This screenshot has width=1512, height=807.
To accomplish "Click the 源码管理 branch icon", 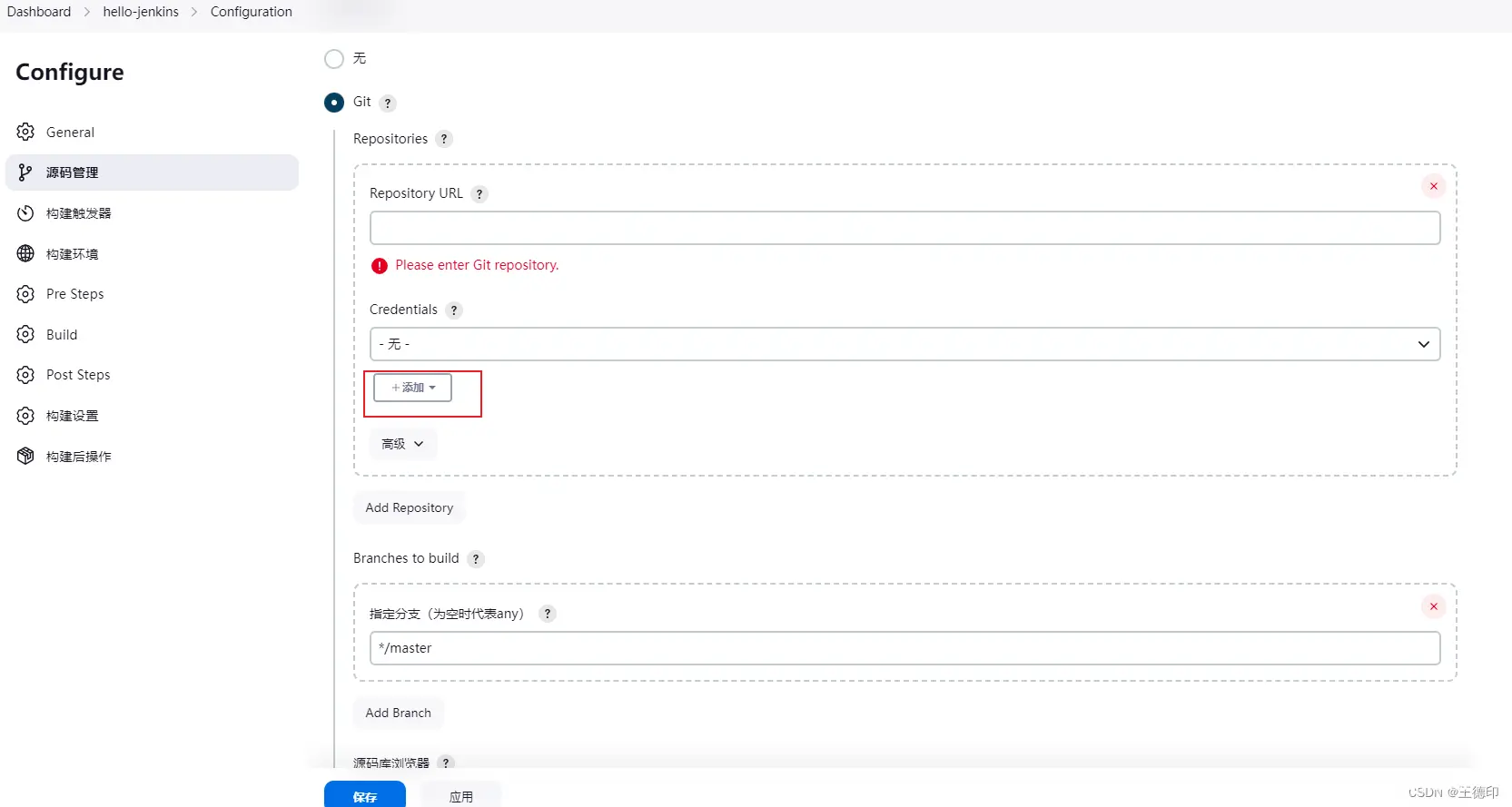I will point(25,172).
